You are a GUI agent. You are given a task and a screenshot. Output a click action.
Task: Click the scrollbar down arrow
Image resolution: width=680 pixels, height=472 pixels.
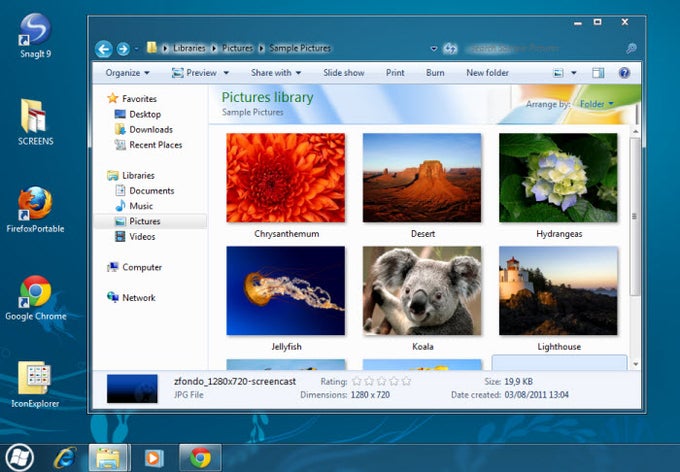click(635, 364)
